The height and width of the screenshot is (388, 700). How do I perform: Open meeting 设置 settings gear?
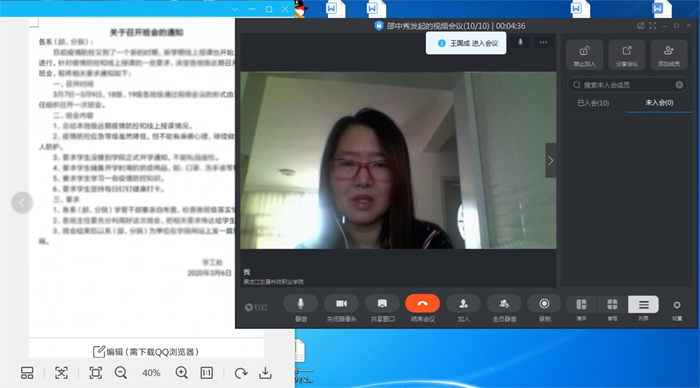pyautogui.click(x=677, y=305)
